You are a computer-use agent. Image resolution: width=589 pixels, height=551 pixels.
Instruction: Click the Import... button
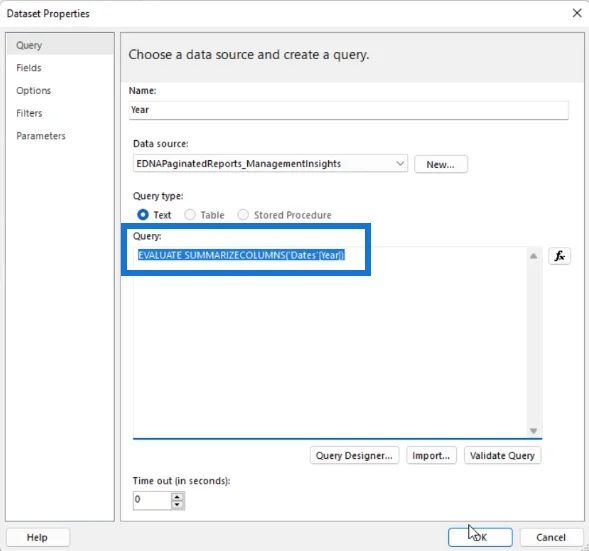[431, 456]
